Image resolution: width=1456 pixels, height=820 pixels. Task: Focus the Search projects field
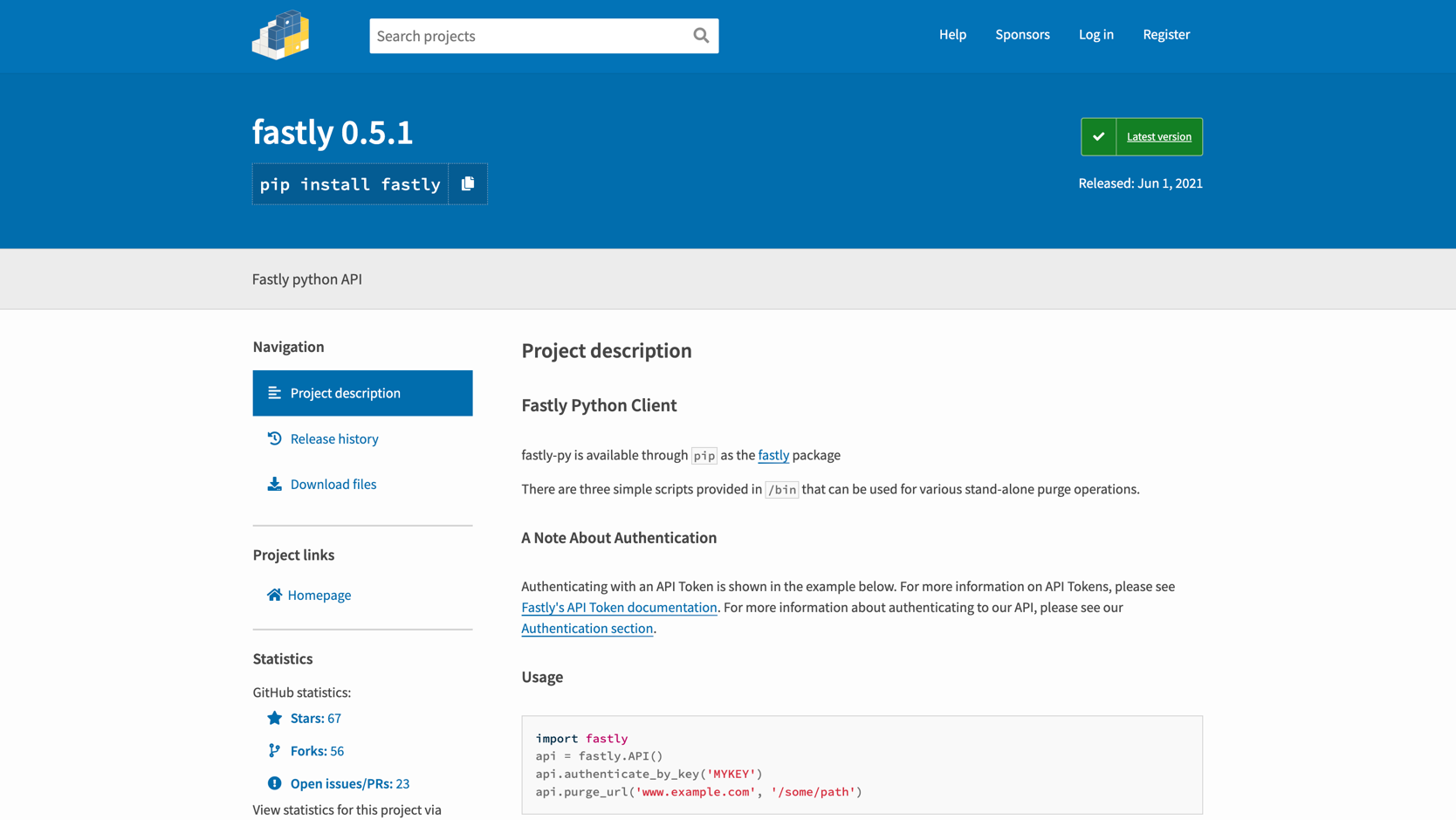point(528,36)
